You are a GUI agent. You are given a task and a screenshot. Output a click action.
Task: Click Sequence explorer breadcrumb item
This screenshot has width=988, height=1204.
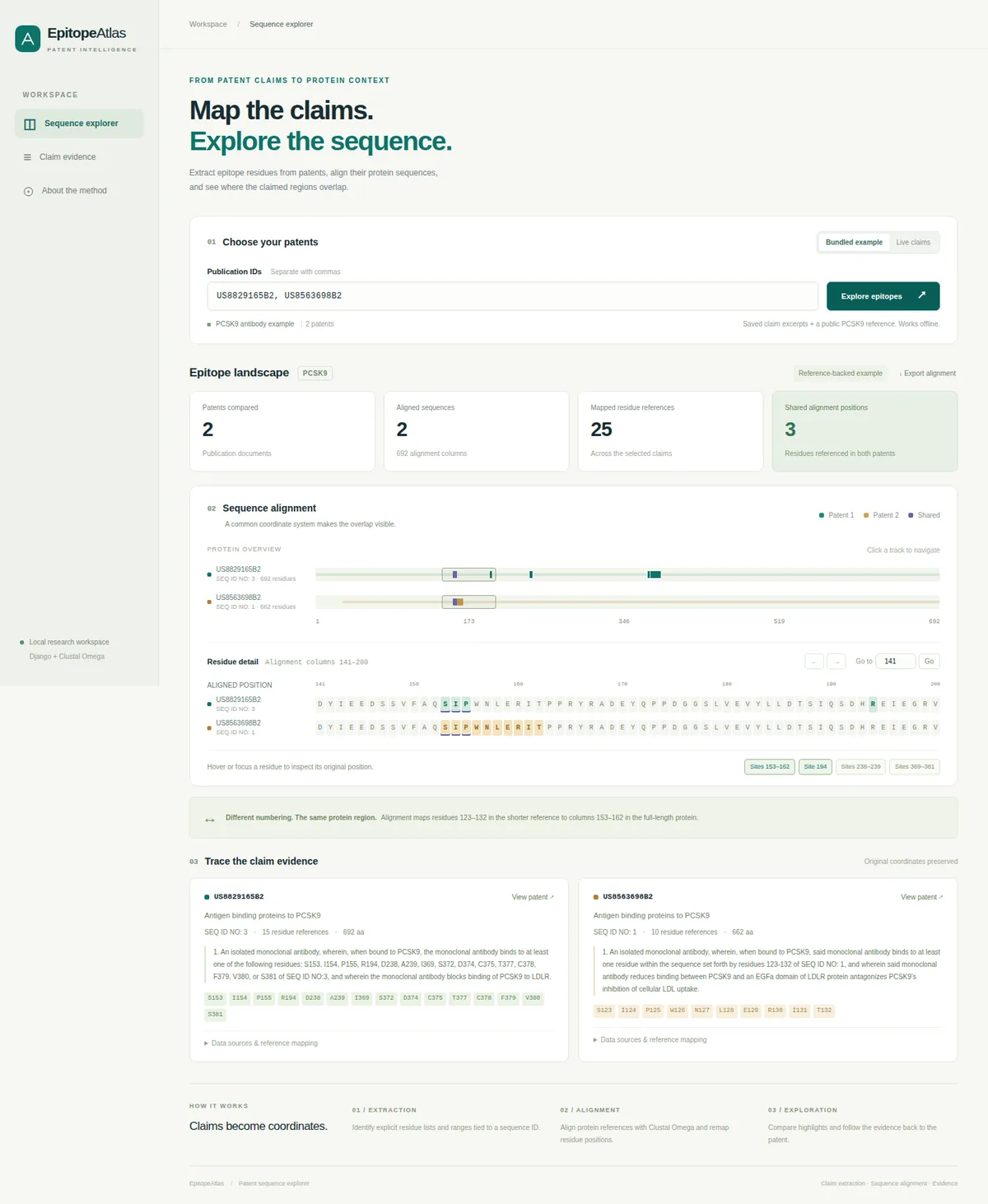pyautogui.click(x=282, y=24)
